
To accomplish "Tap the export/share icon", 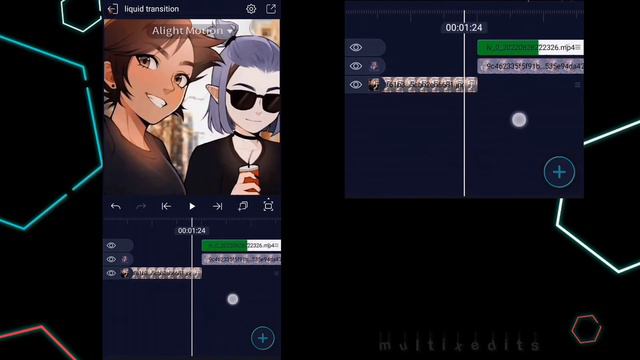I will (271, 9).
